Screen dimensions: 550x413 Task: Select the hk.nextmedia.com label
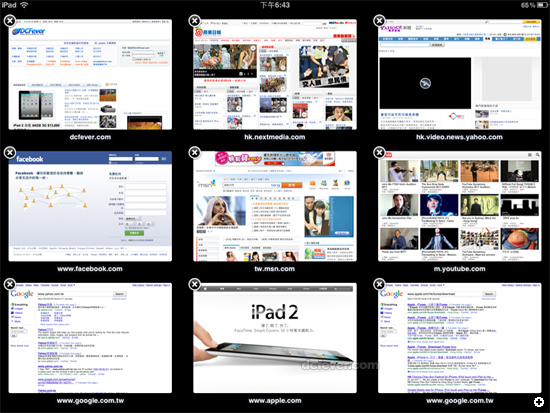coord(275,137)
